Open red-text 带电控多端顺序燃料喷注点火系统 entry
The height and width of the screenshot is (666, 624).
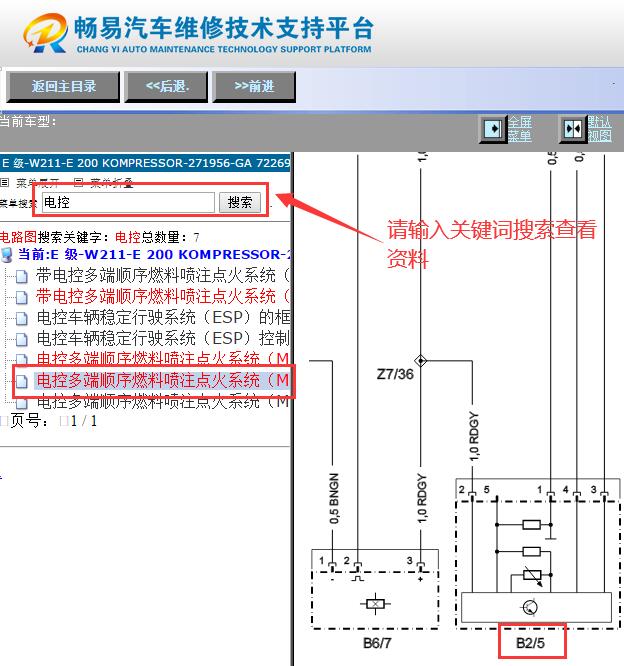coord(163,296)
